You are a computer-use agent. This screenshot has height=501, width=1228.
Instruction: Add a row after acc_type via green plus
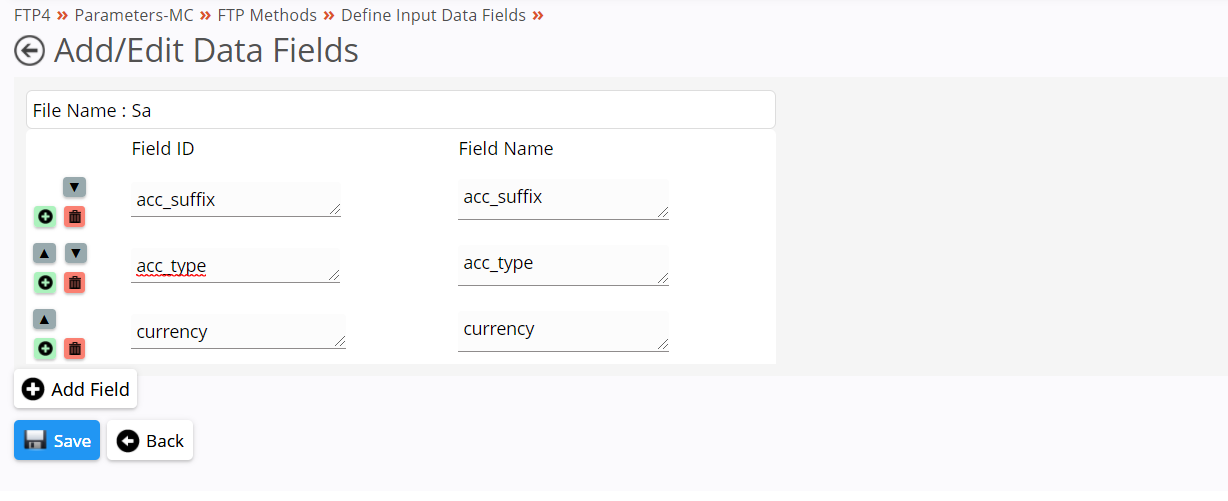pos(45,283)
